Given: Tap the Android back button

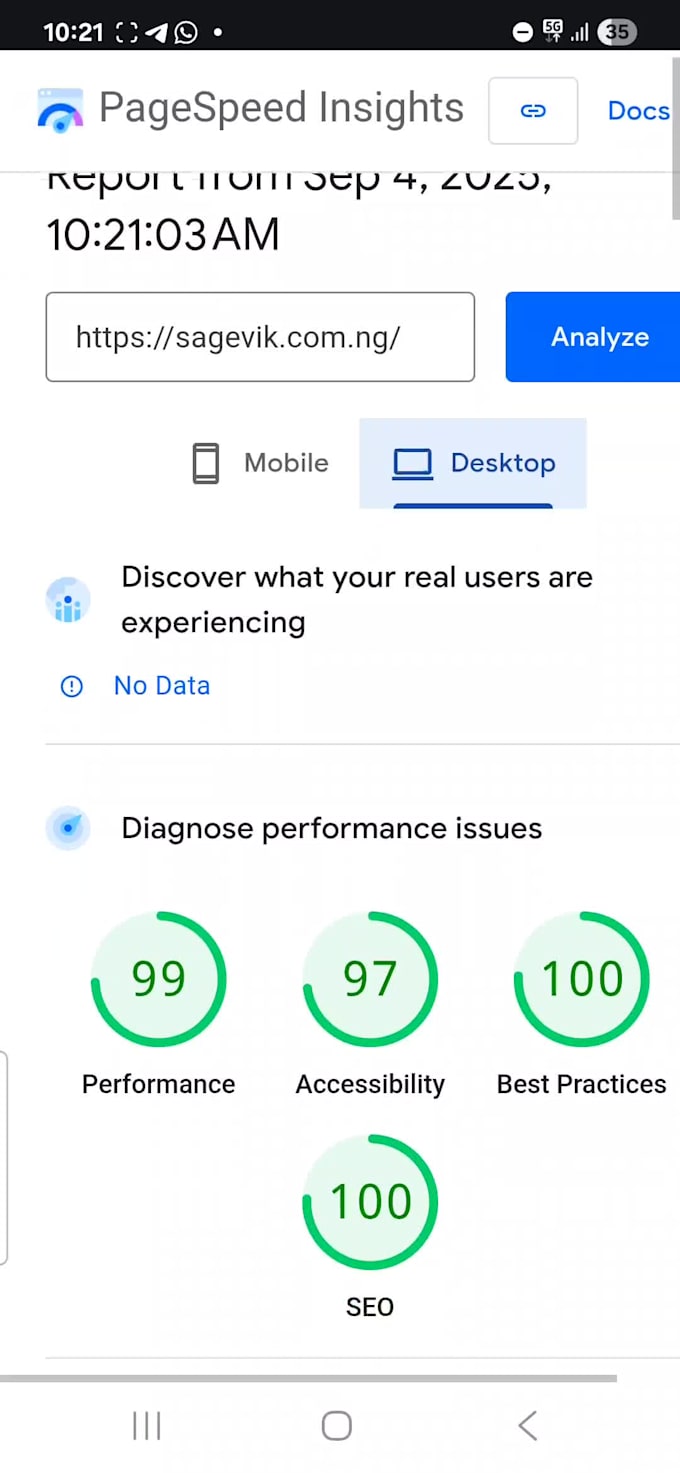Looking at the screenshot, I should [x=528, y=1426].
